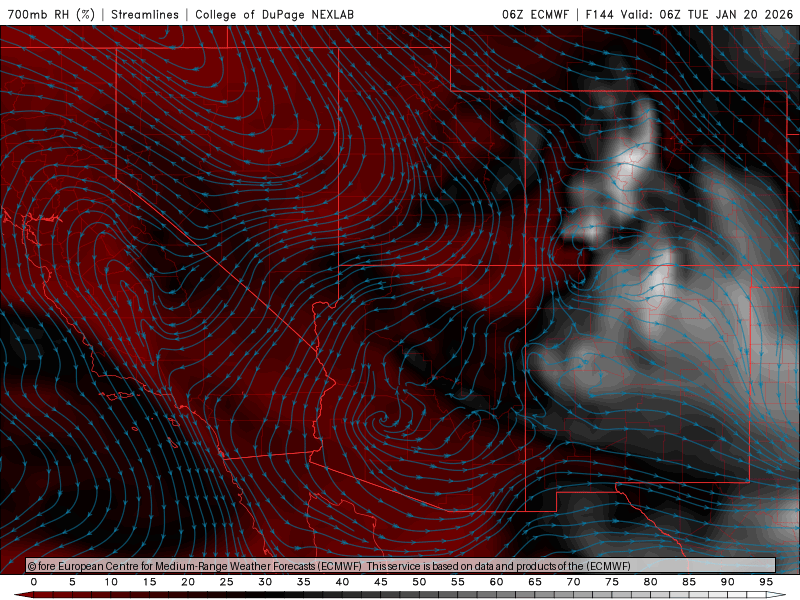Click the ECMWF copyright notice text
Viewport: 800px width, 600px height.
(329, 566)
